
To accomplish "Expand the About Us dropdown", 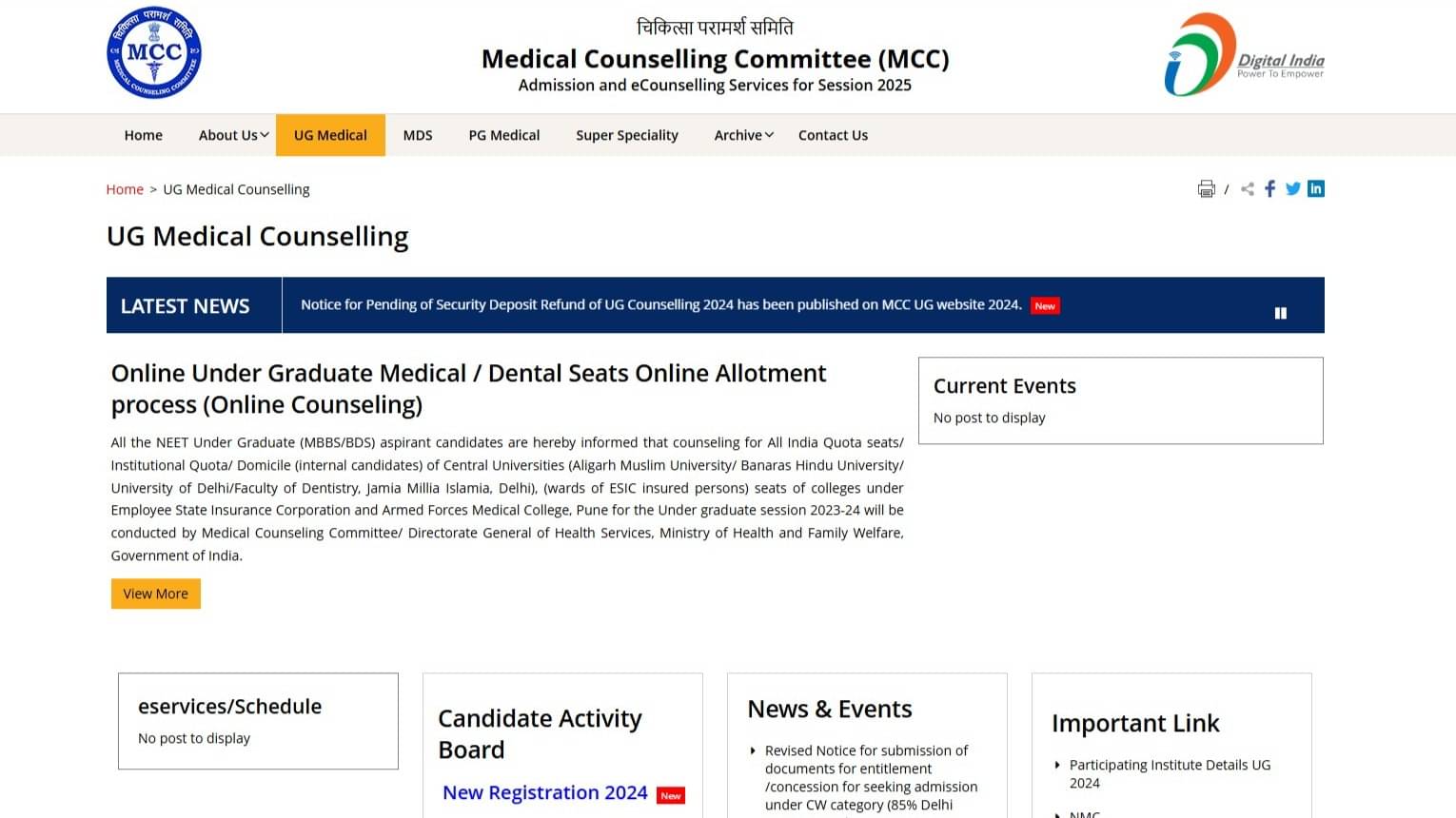I will point(228,134).
